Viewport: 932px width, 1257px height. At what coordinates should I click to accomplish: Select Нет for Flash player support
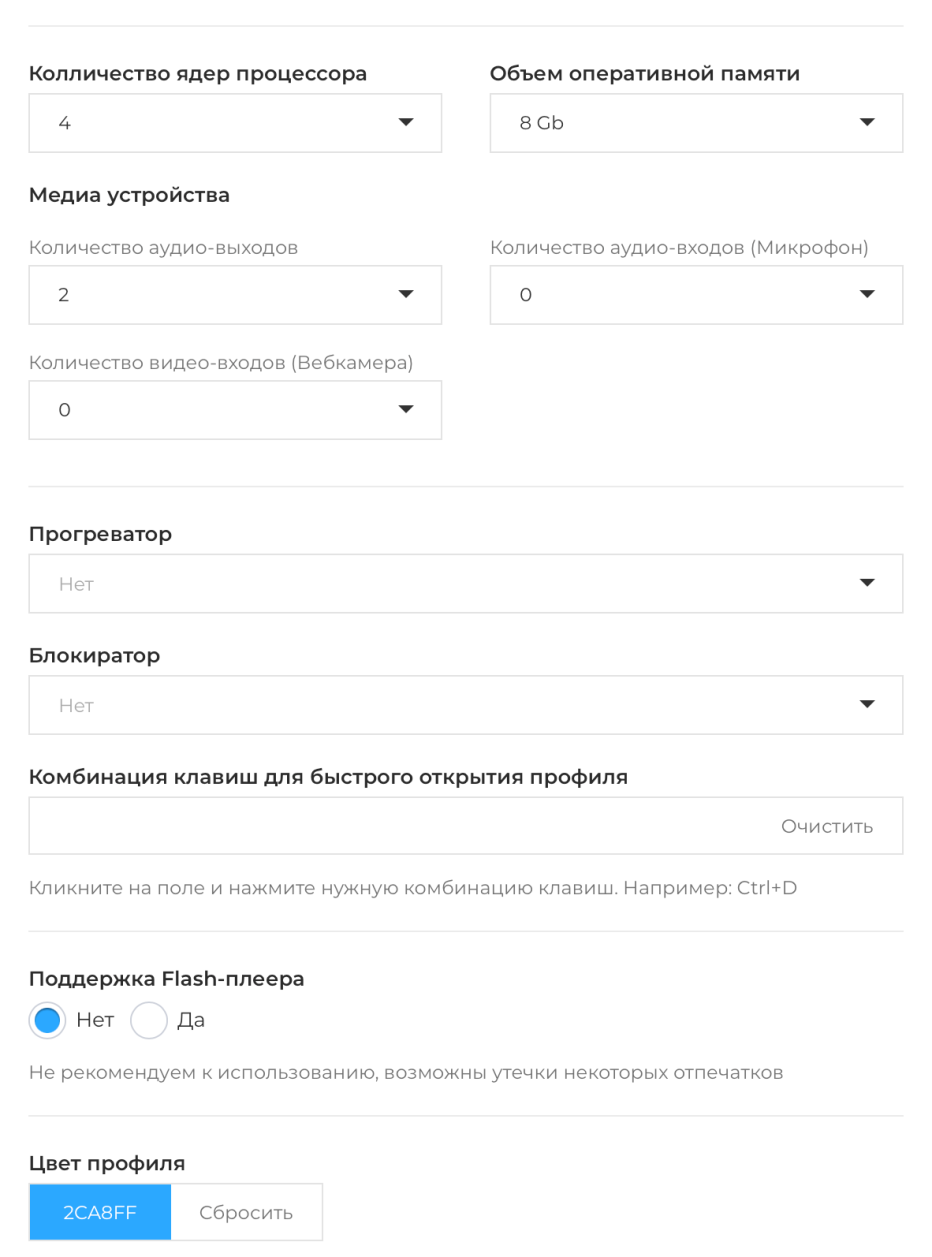[47, 1021]
